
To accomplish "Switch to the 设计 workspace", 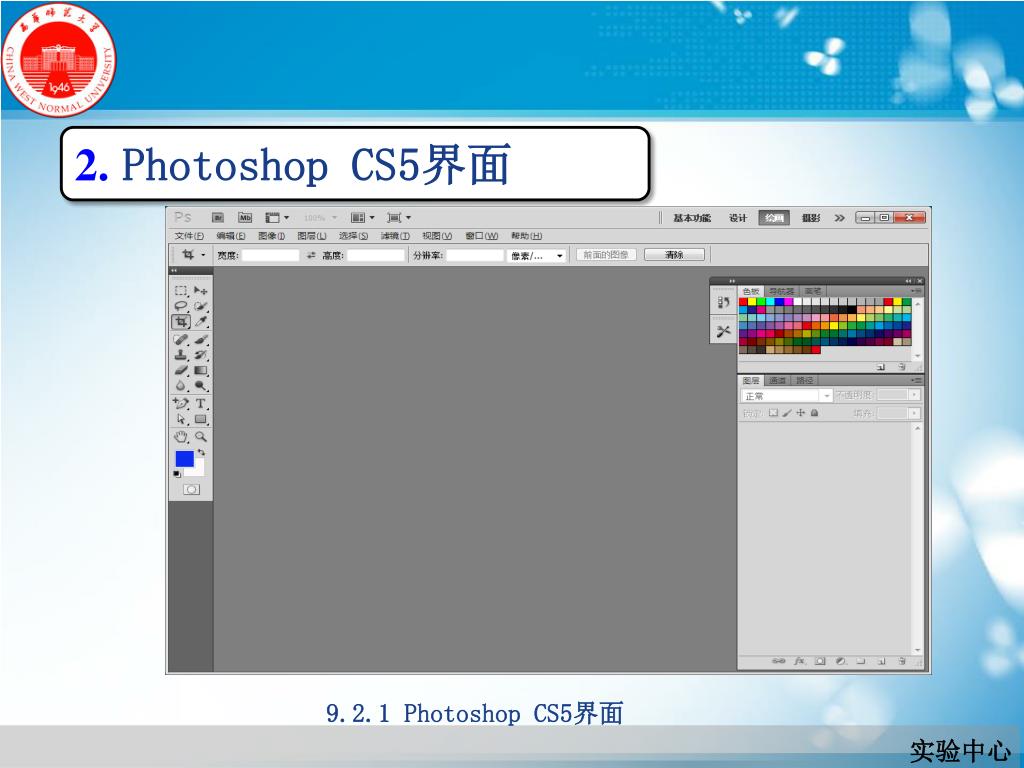I will click(x=738, y=217).
